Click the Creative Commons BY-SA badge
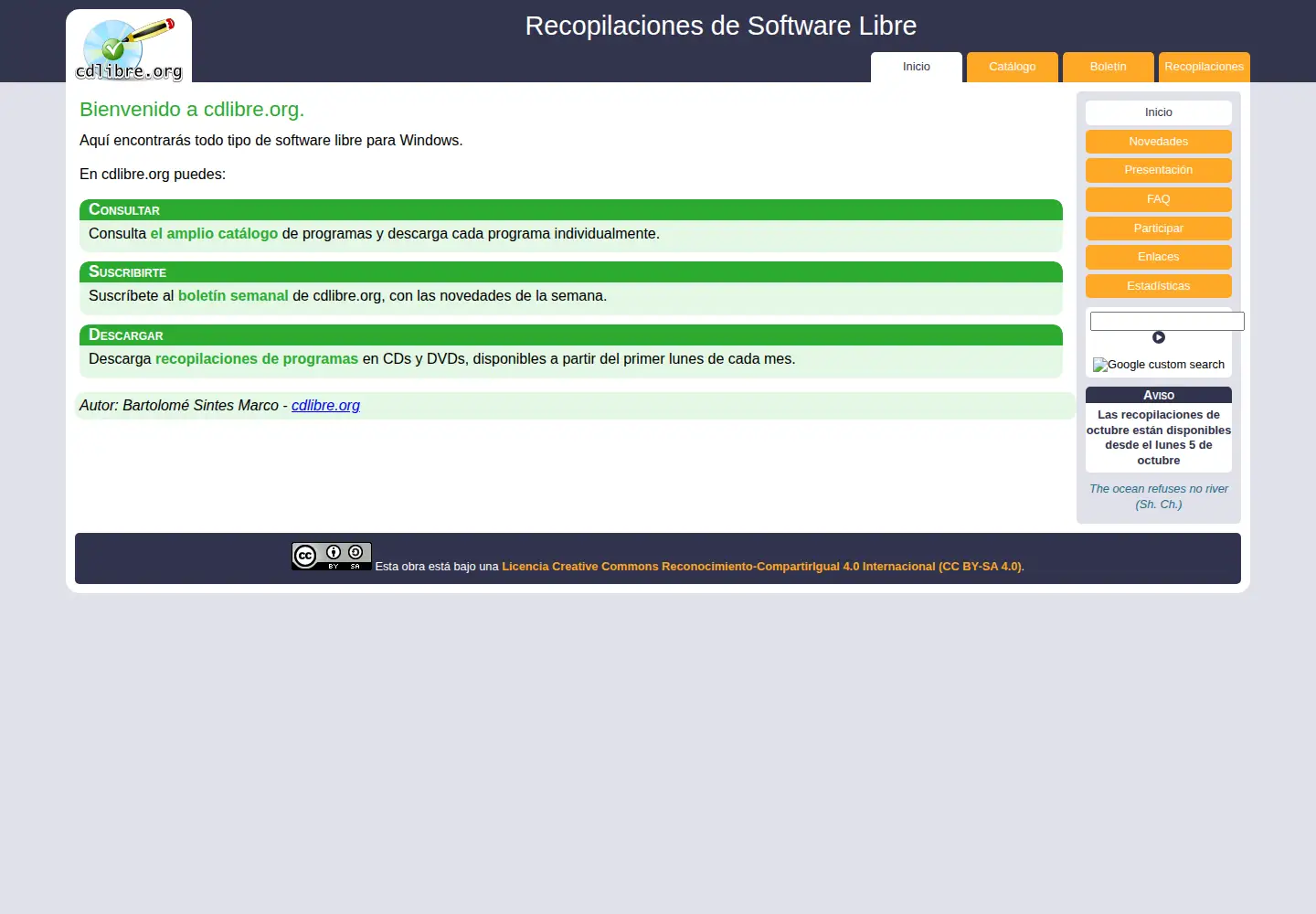1316x914 pixels. 332,556
